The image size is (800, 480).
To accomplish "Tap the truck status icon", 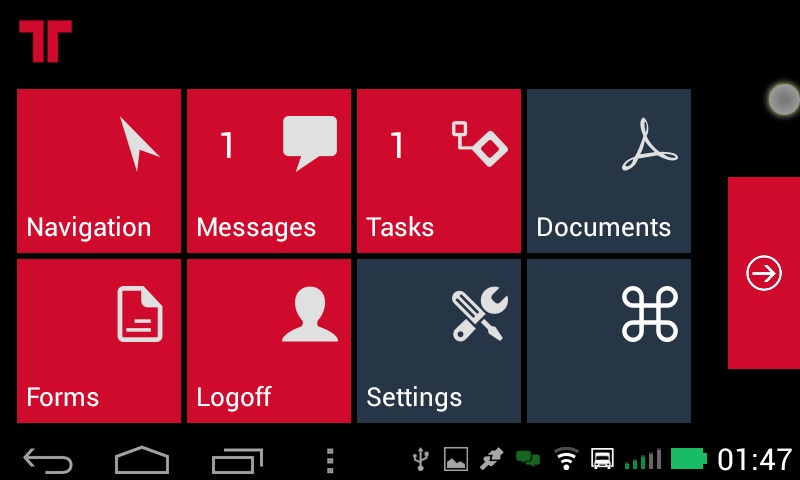I will coord(602,459).
